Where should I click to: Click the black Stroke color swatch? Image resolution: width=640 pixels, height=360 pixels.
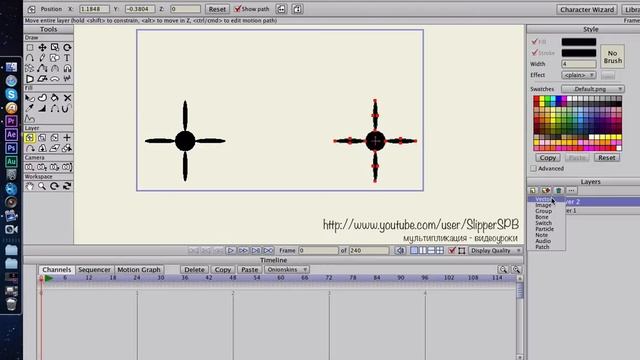coord(578,53)
